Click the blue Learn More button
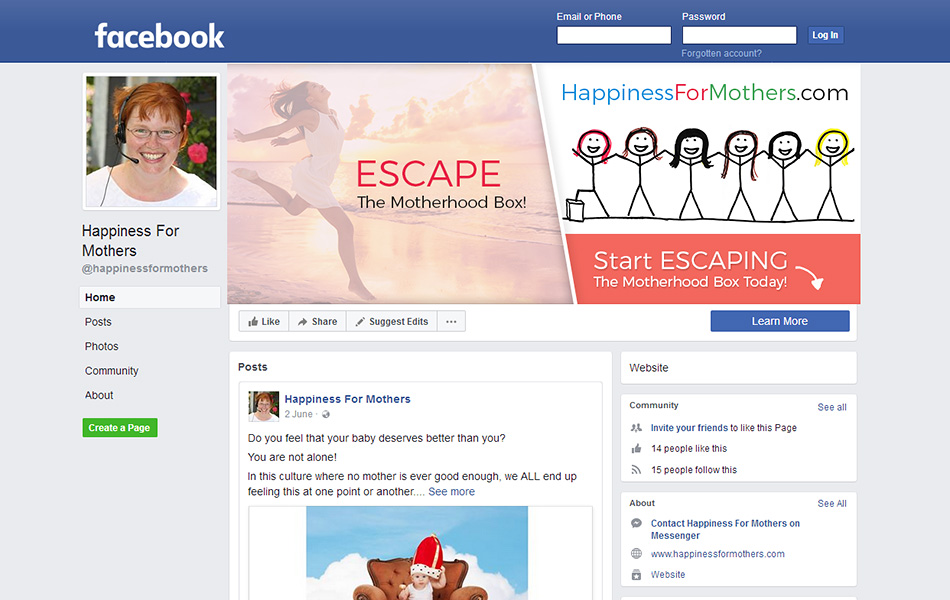The image size is (950, 600). click(780, 321)
